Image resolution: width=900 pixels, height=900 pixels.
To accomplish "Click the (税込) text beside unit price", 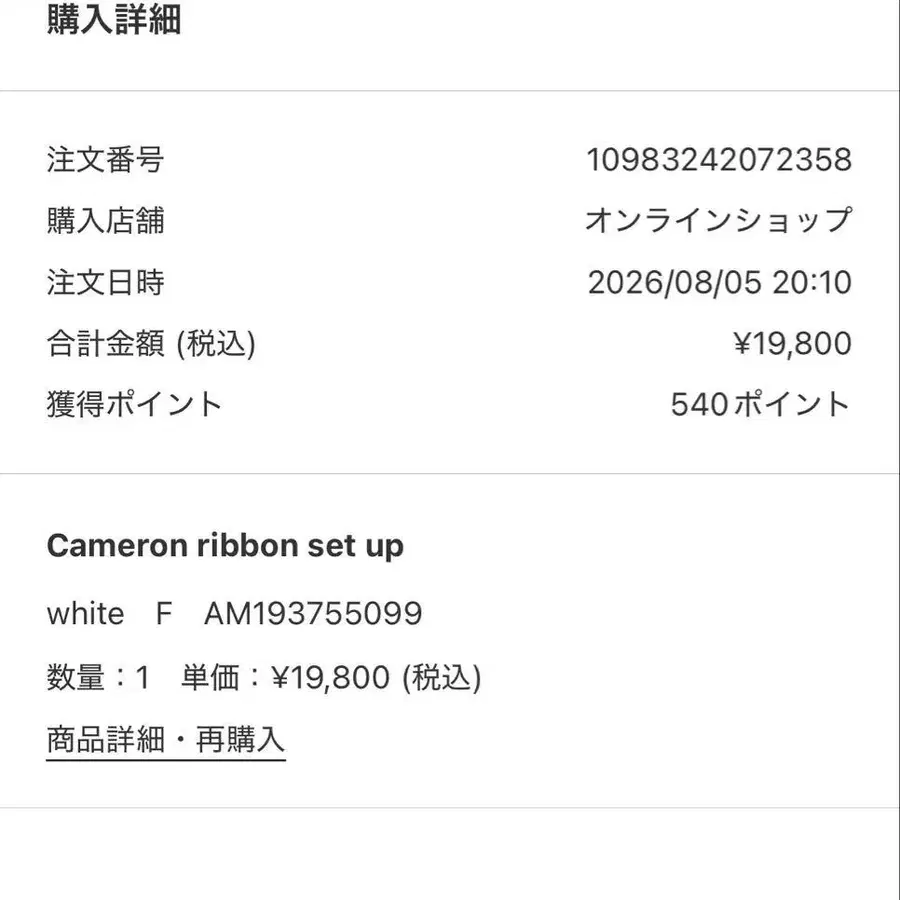I will (442, 677).
